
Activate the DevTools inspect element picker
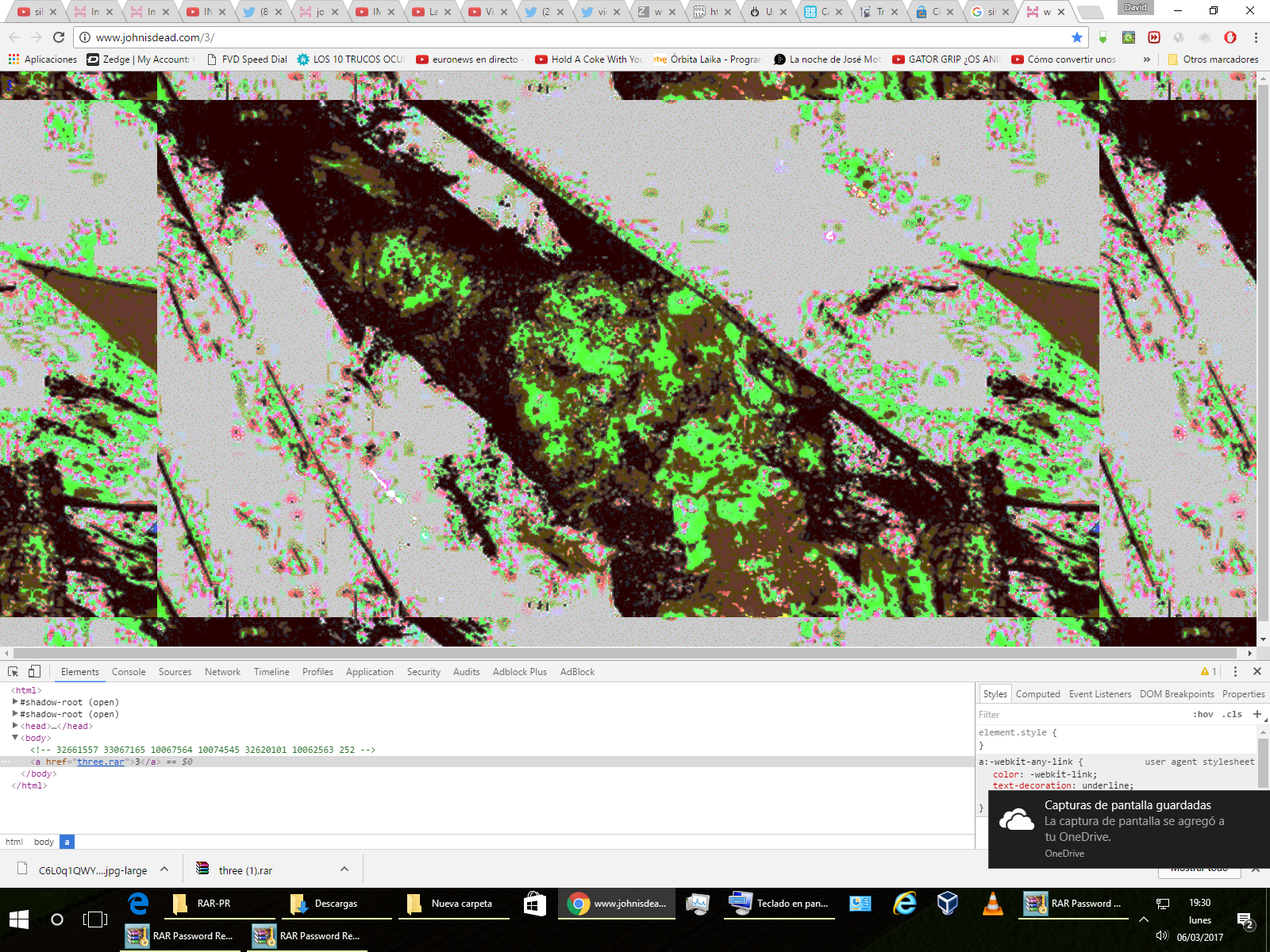click(x=13, y=671)
